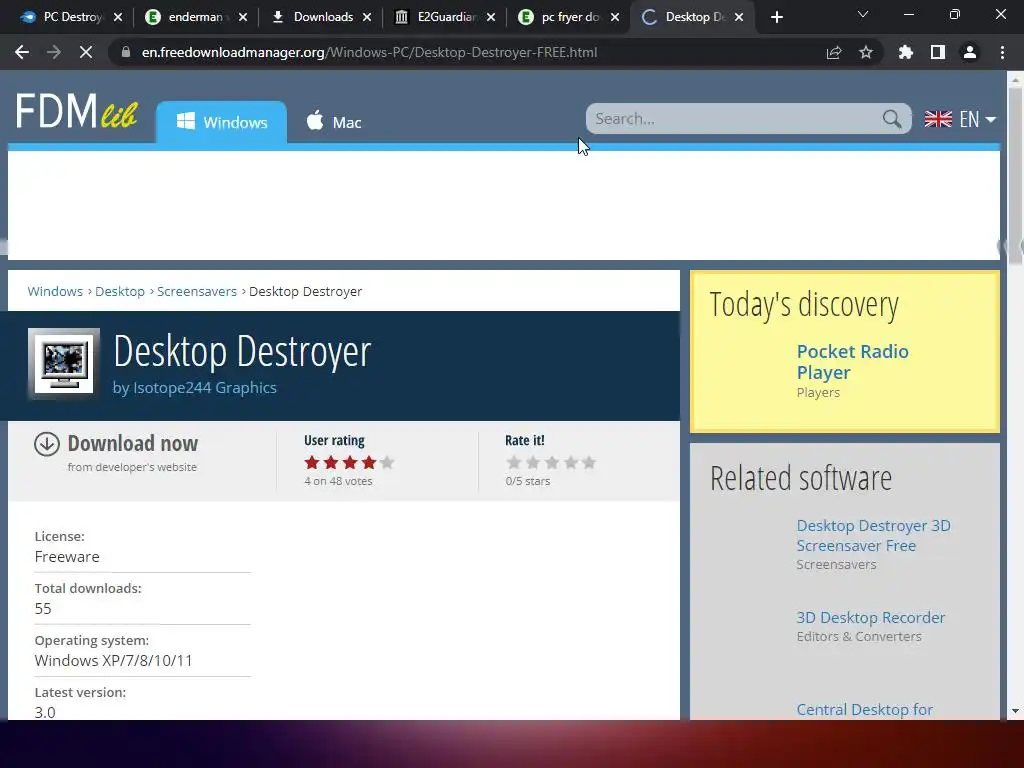Close the Desktop Destroyer tab
This screenshot has height=768, width=1024.
pyautogui.click(x=739, y=17)
